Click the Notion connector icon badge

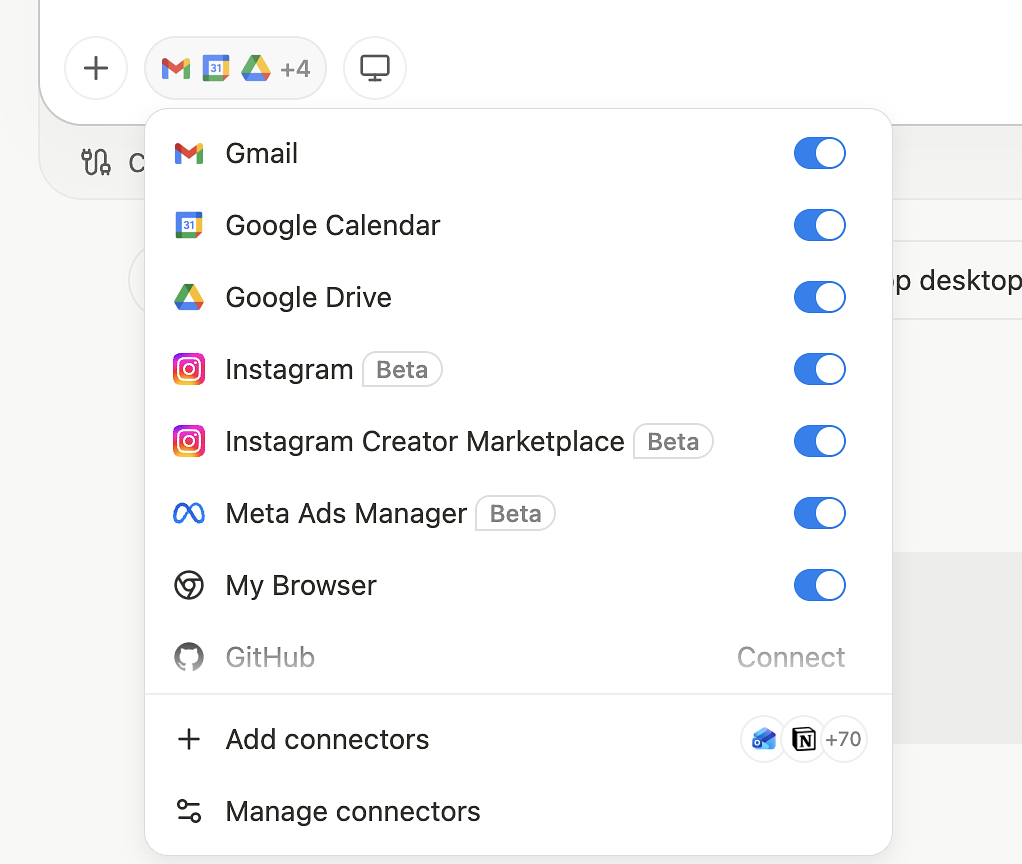(x=804, y=739)
